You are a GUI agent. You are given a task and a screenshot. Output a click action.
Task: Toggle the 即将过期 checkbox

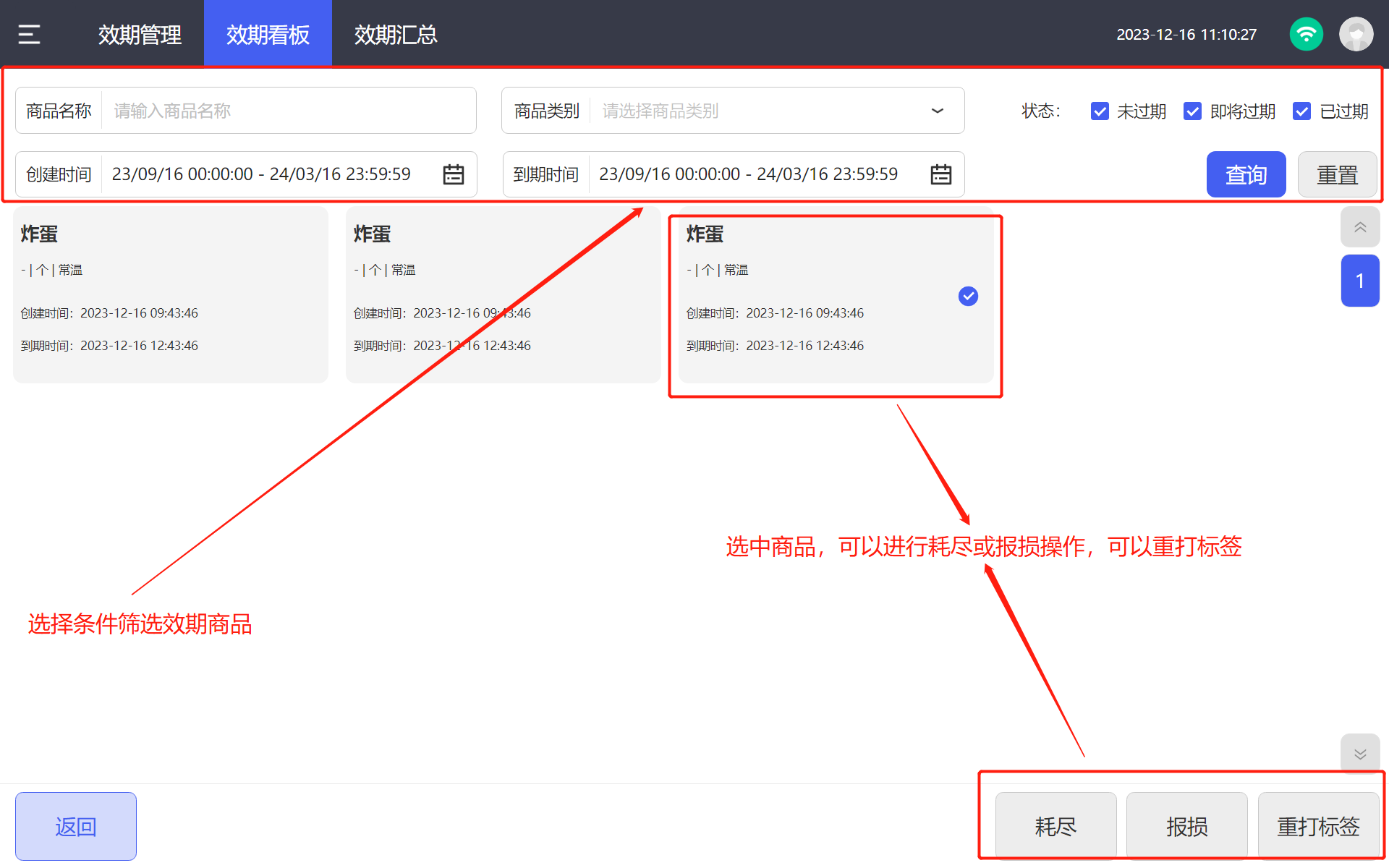point(1192,111)
